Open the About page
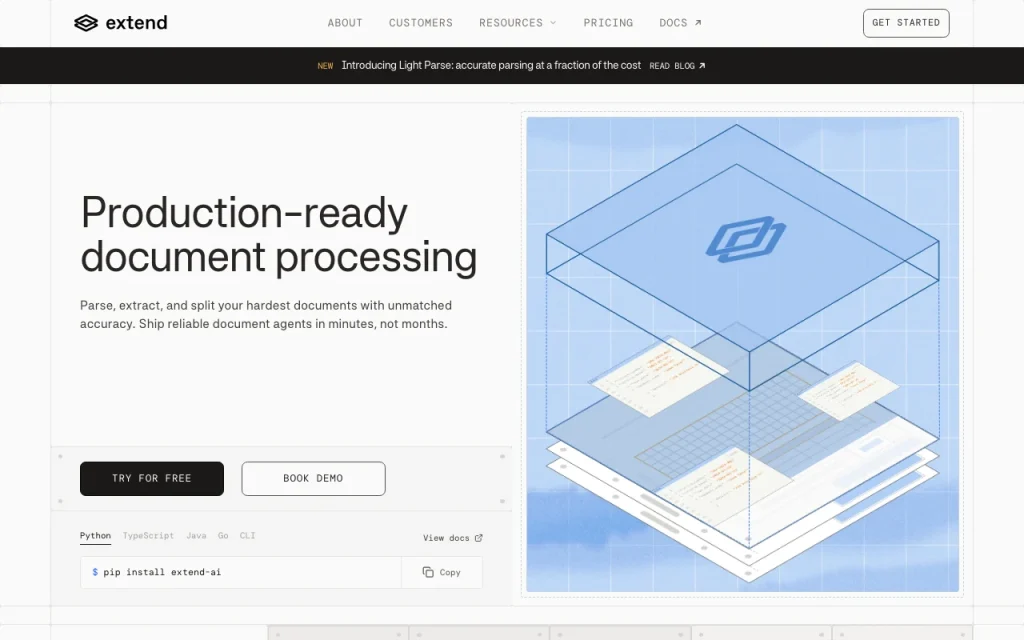Viewport: 1024px width, 640px height. (345, 23)
